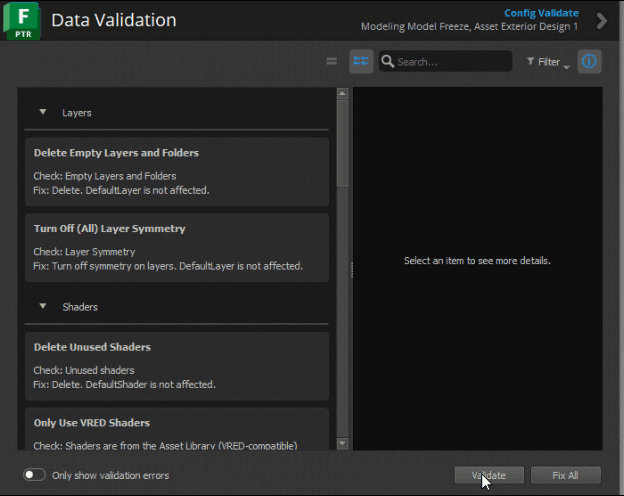Select Delete Unused Shaders check
Screen dimensions: 624x496
pyautogui.click(x=177, y=366)
